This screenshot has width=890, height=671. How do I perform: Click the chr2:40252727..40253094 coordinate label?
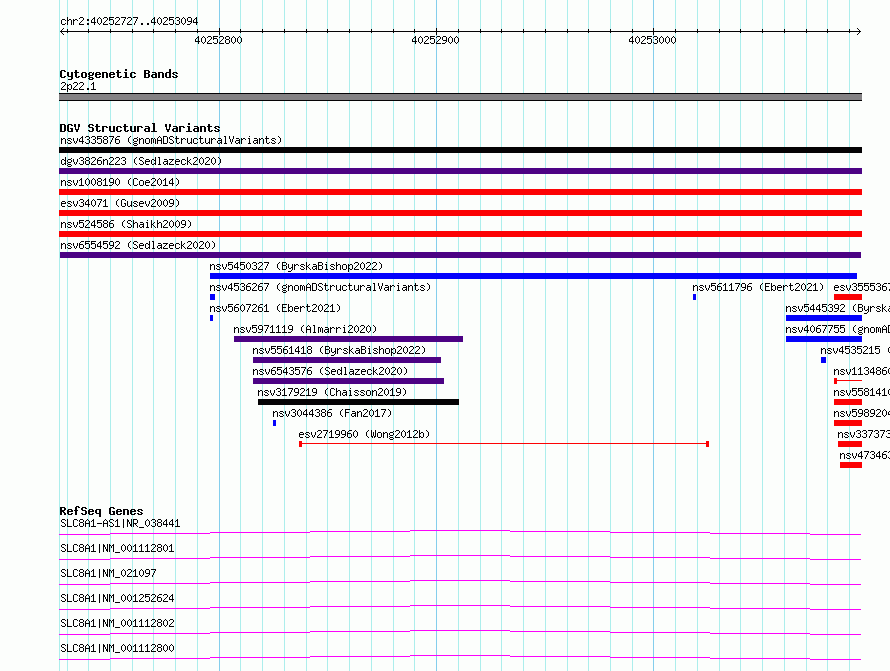[129, 21]
